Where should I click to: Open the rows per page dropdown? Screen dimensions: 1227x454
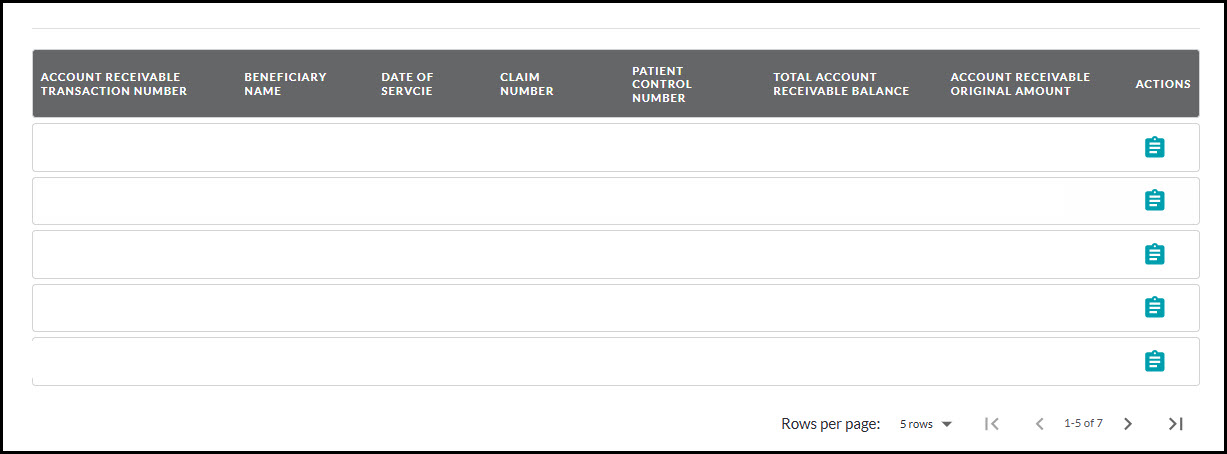[925, 424]
